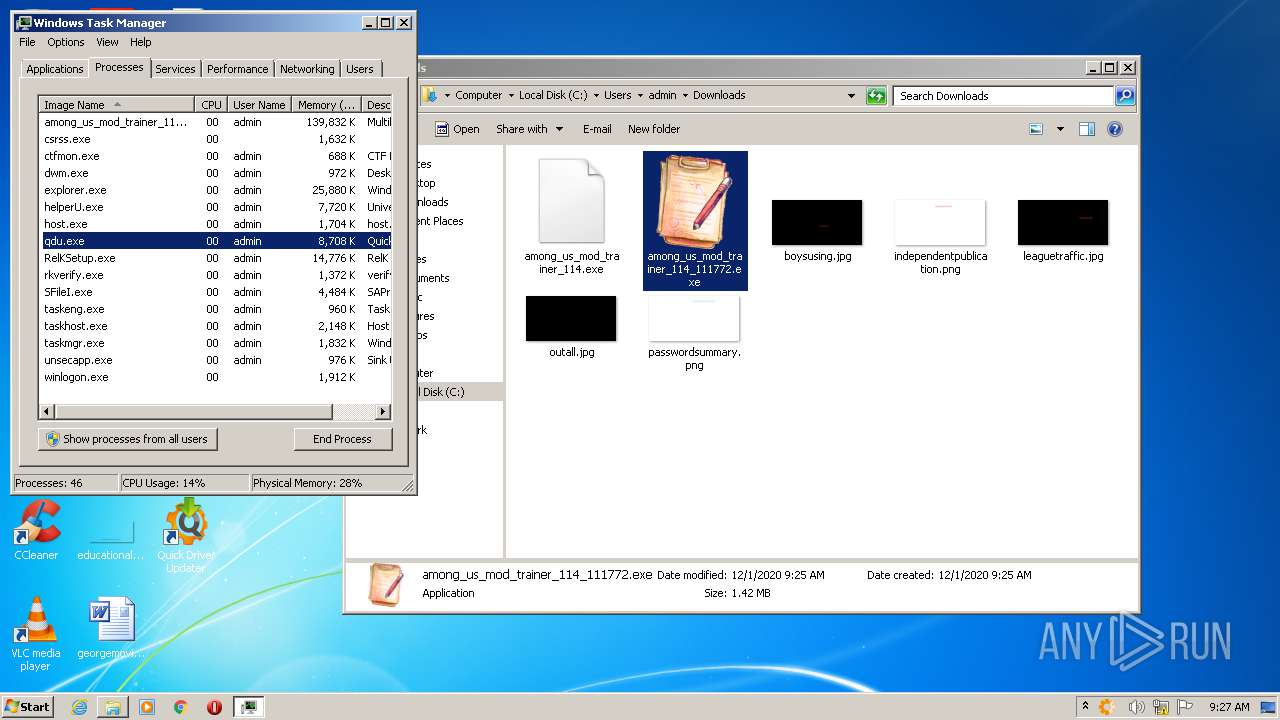Click E-mail in Explorer toolbar
Screen dimensions: 1280x720
point(597,129)
